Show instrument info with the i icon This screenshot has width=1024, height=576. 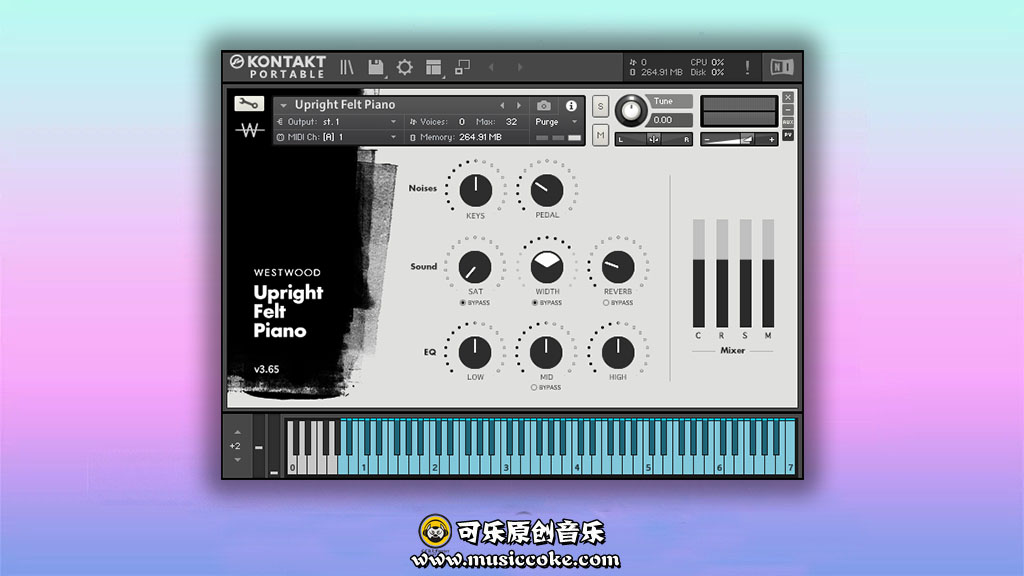pos(571,105)
